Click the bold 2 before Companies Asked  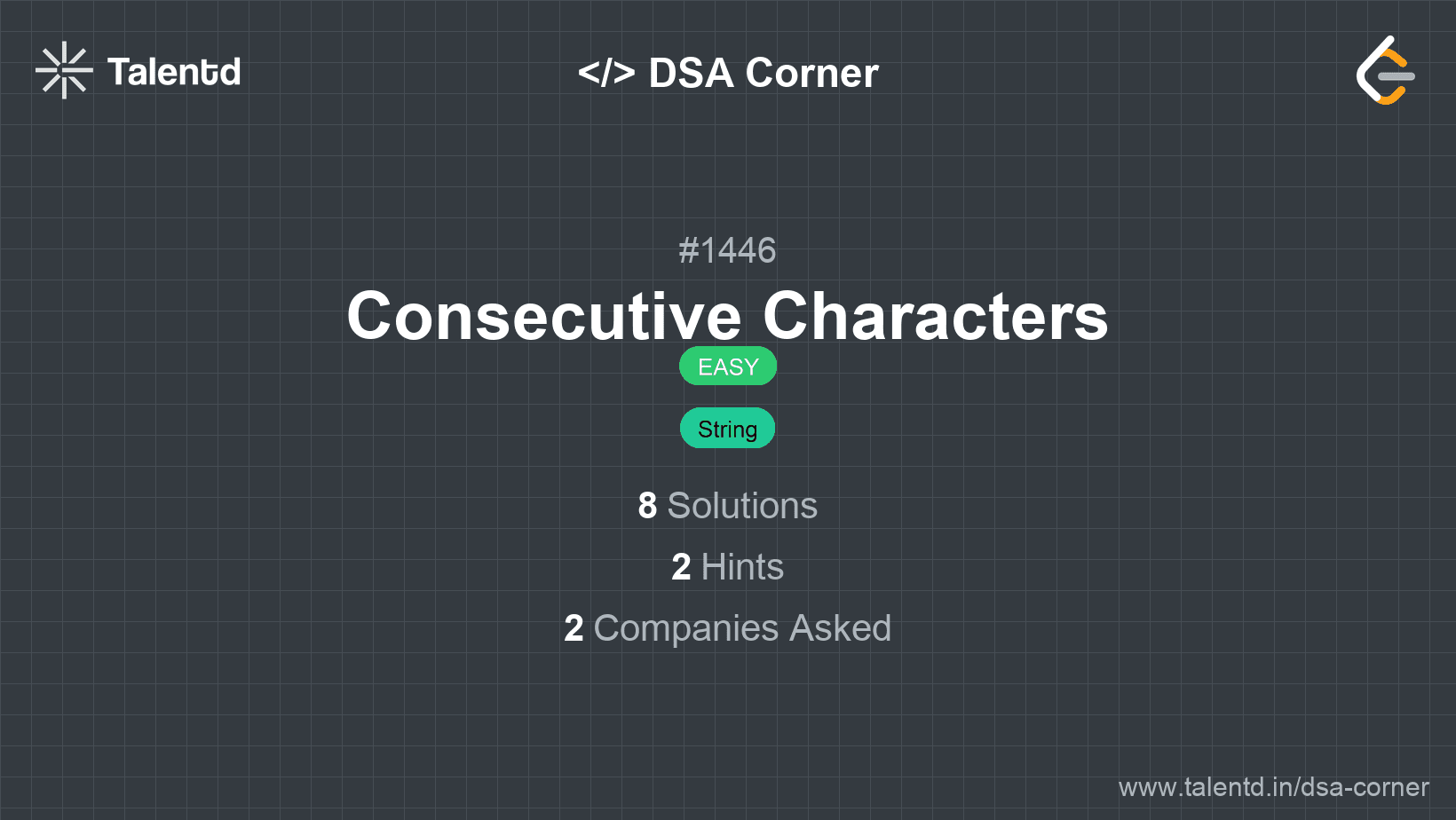click(x=574, y=628)
